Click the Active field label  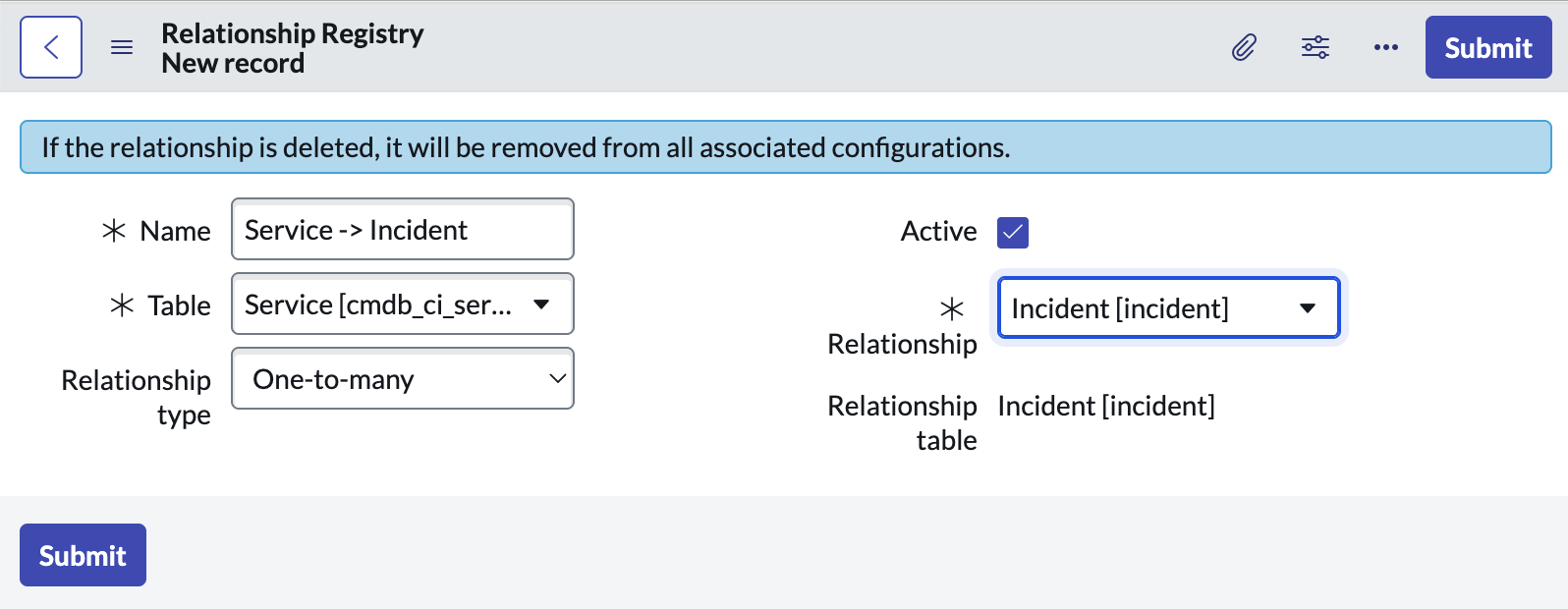pyautogui.click(x=939, y=232)
